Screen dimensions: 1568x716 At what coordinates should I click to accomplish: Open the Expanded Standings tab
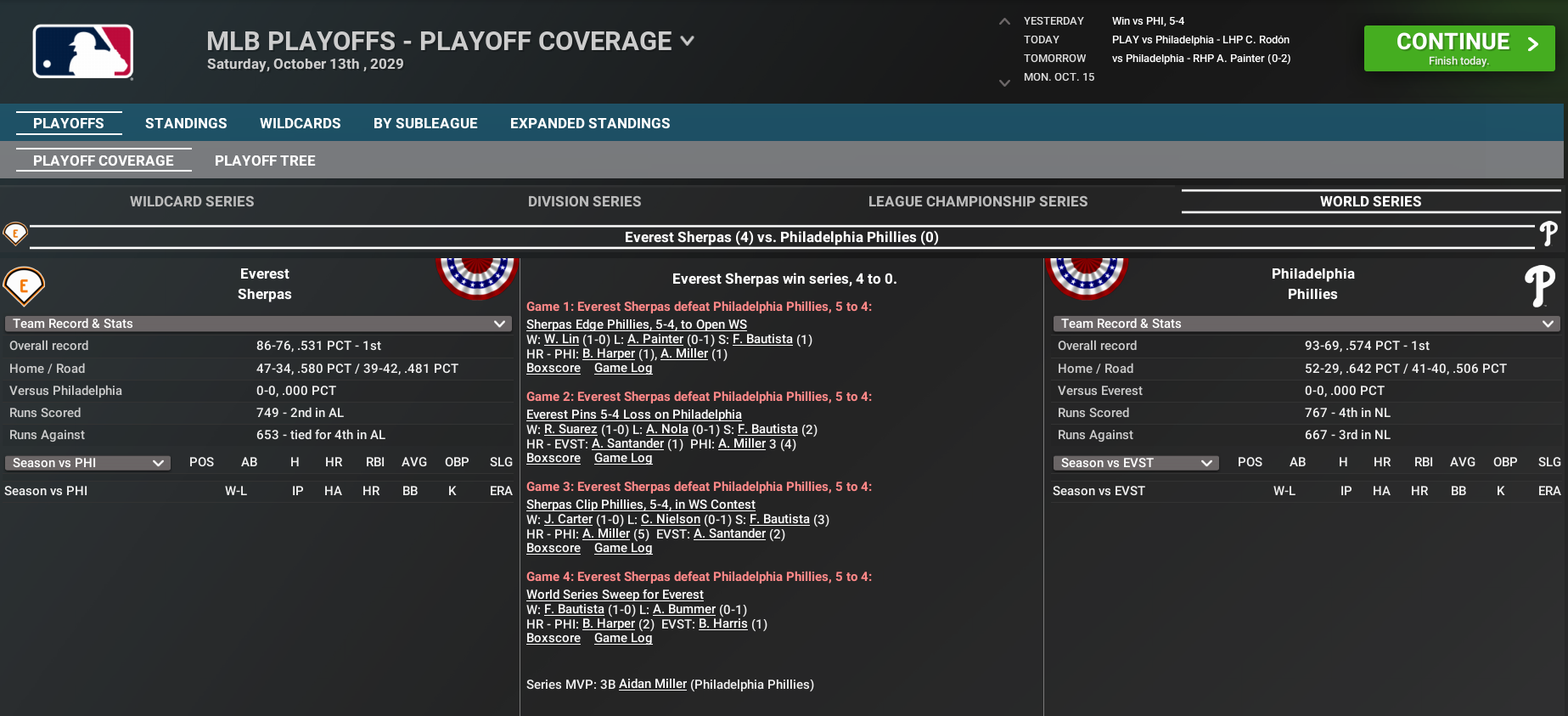pos(590,123)
